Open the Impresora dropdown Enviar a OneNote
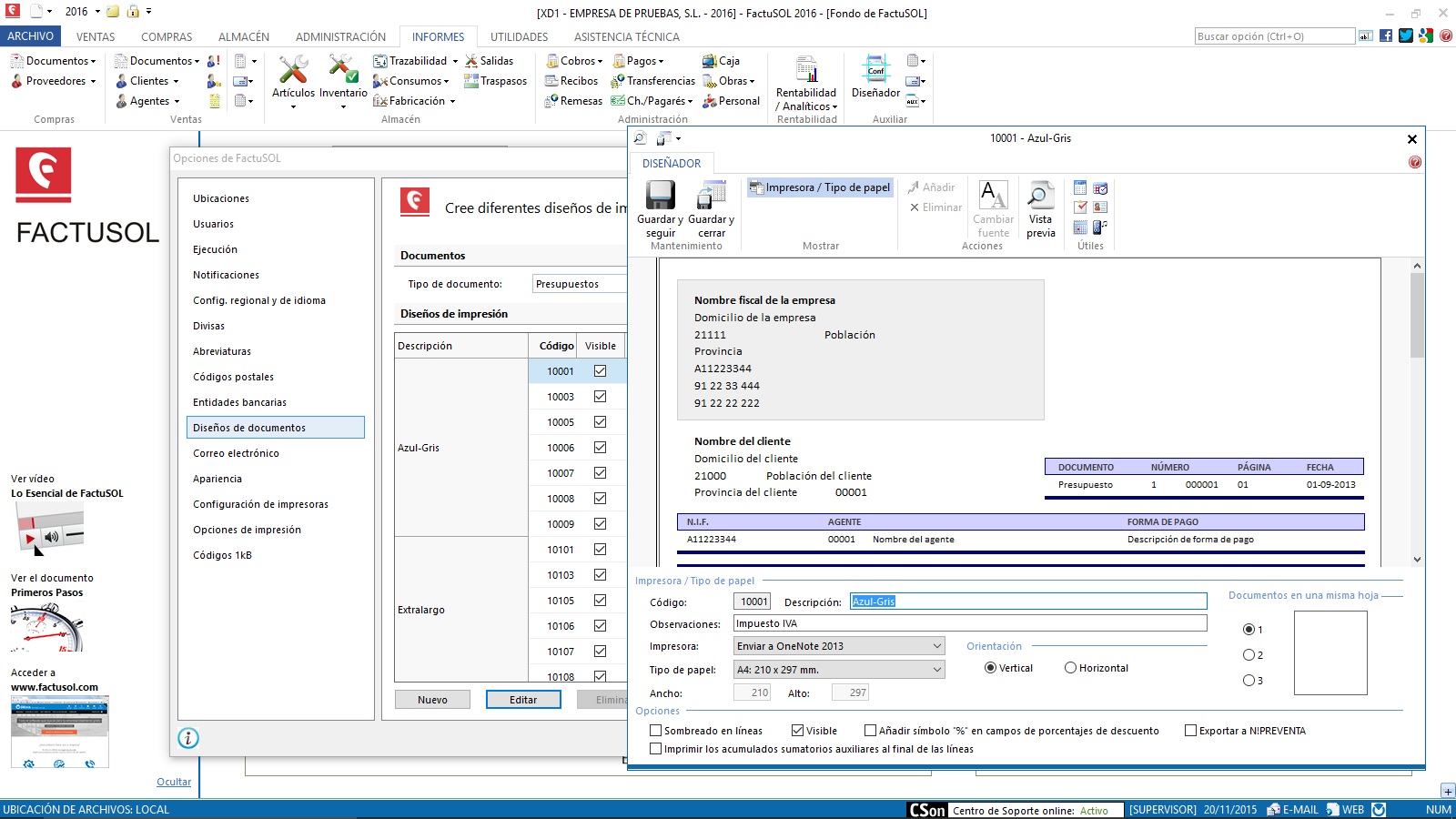This screenshot has height=819, width=1456. (839, 646)
